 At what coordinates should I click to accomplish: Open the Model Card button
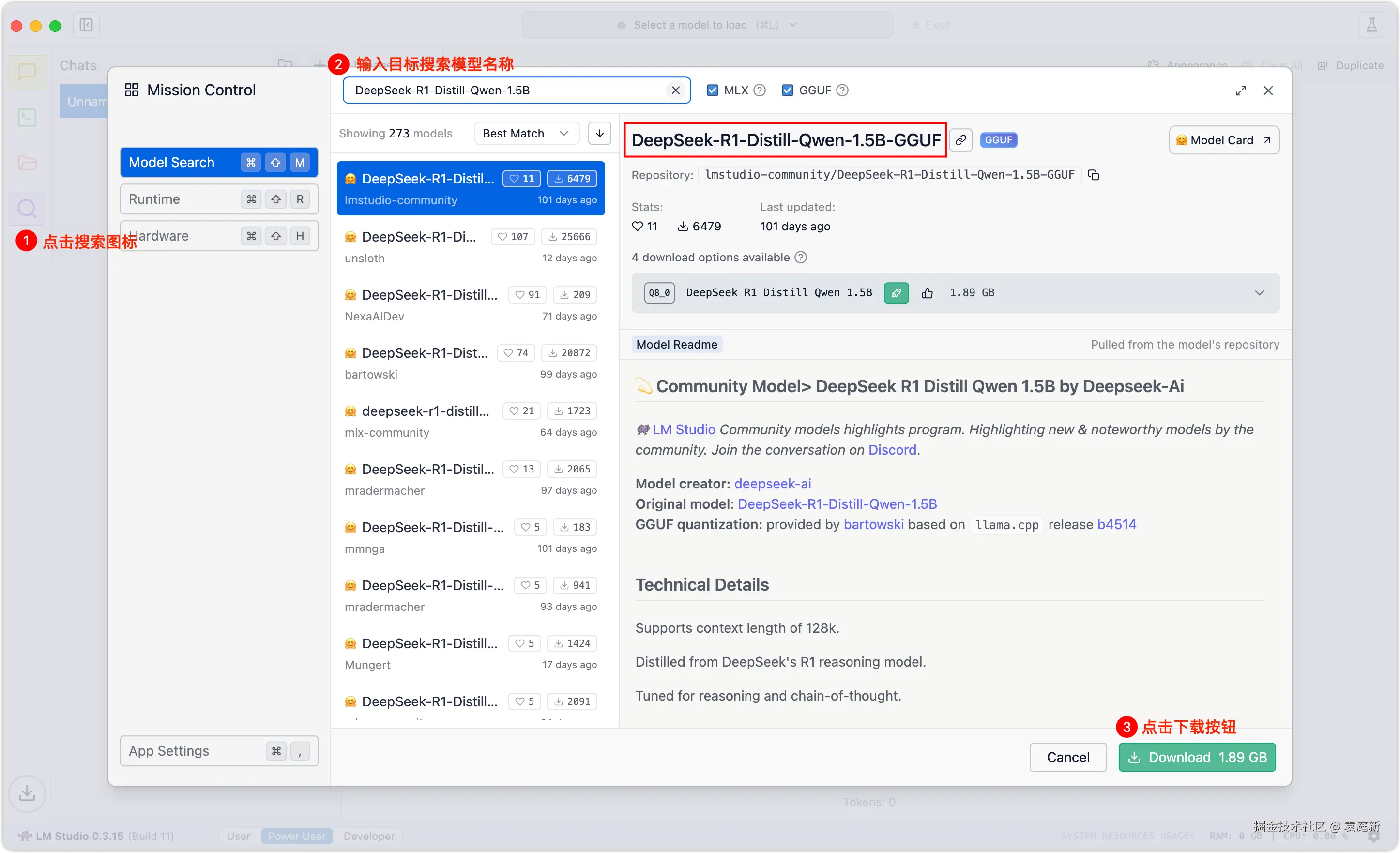coord(1224,140)
